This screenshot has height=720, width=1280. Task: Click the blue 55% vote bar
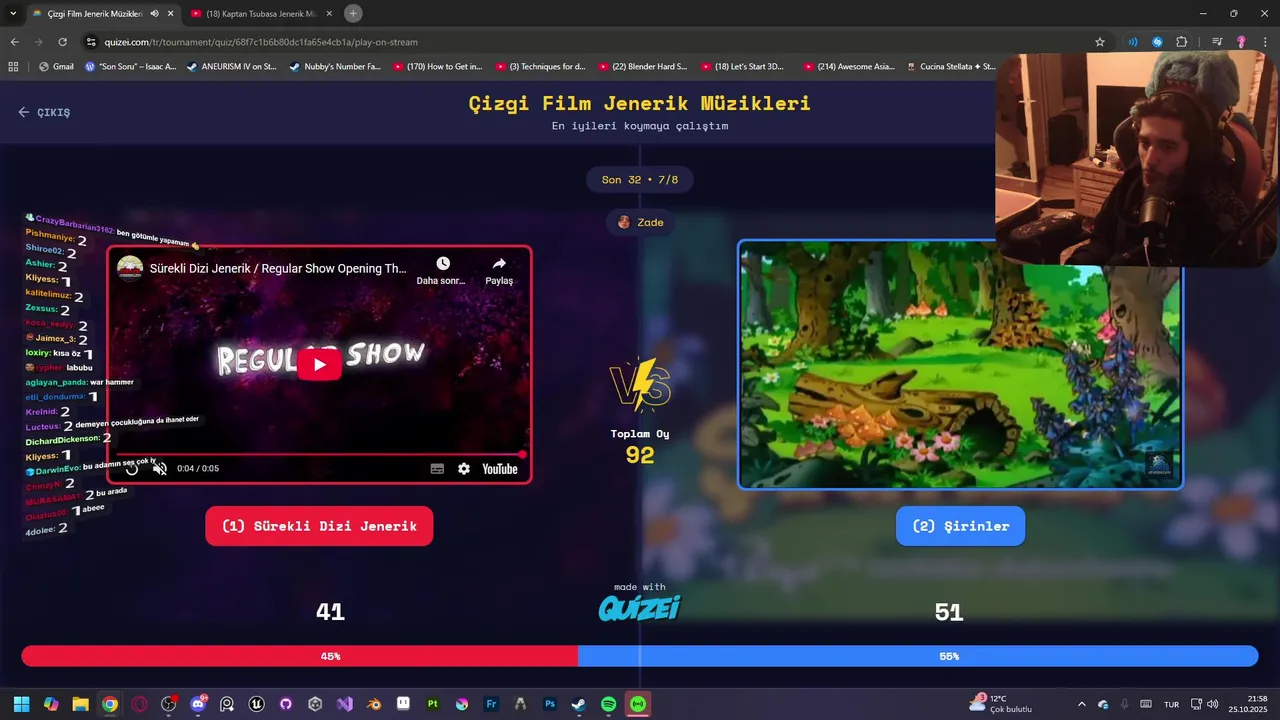[x=918, y=656]
